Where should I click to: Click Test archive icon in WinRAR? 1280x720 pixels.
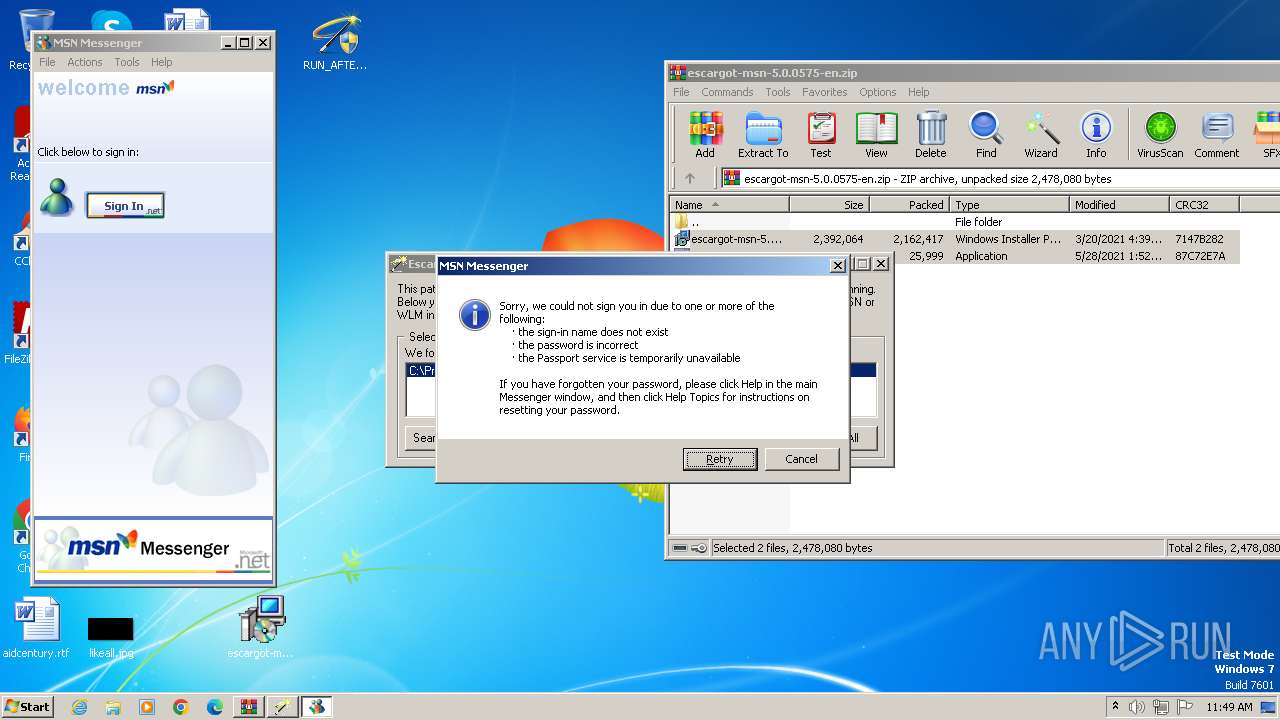click(821, 135)
